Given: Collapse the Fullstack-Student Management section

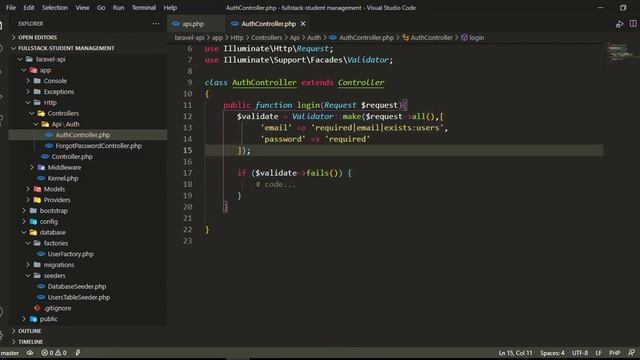Looking at the screenshot, I should [x=65, y=48].
